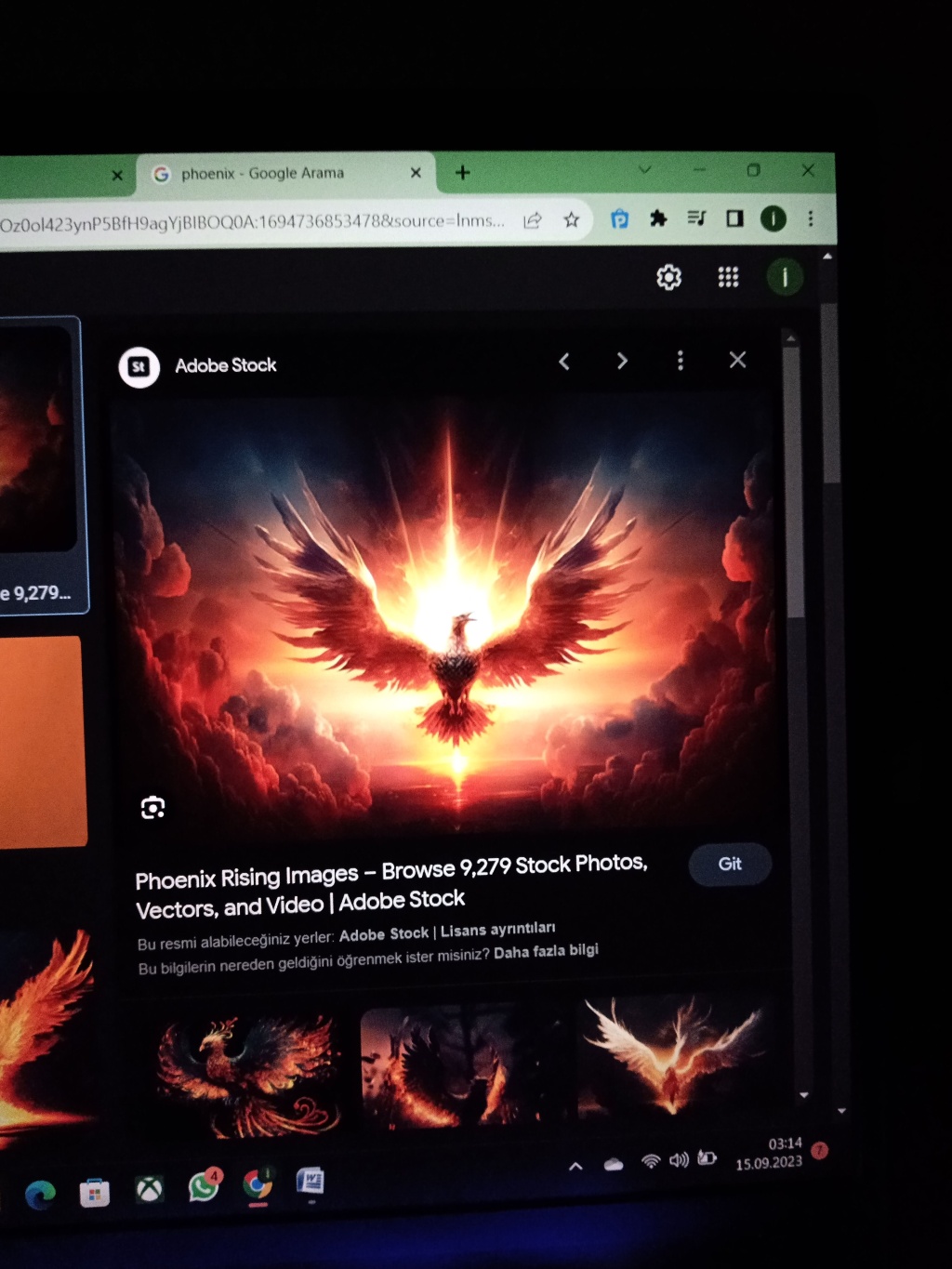952x1269 pixels.
Task: Open the Wi-Fi network tray icon
Action: tap(651, 1161)
